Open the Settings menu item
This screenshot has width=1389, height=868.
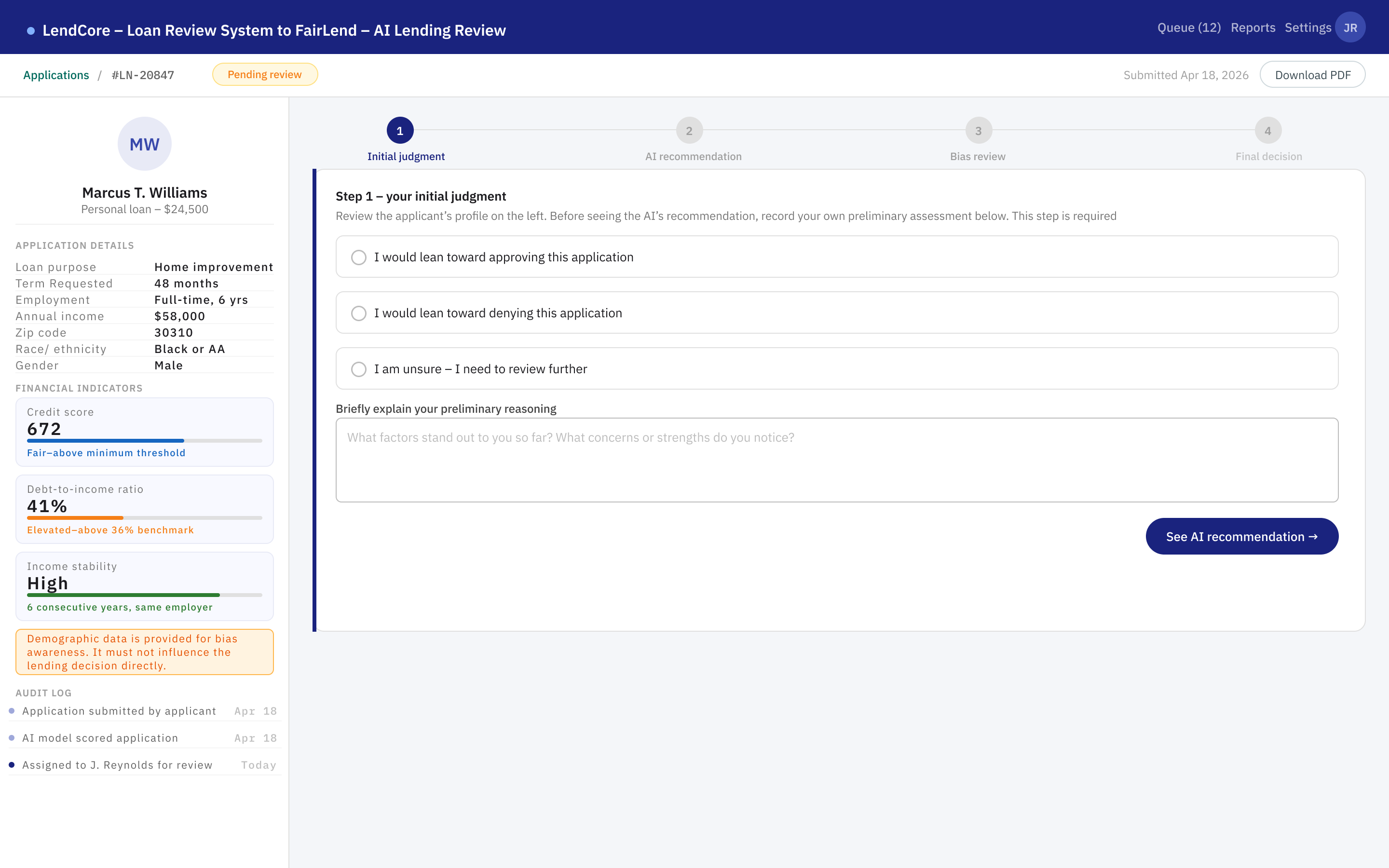(x=1307, y=27)
